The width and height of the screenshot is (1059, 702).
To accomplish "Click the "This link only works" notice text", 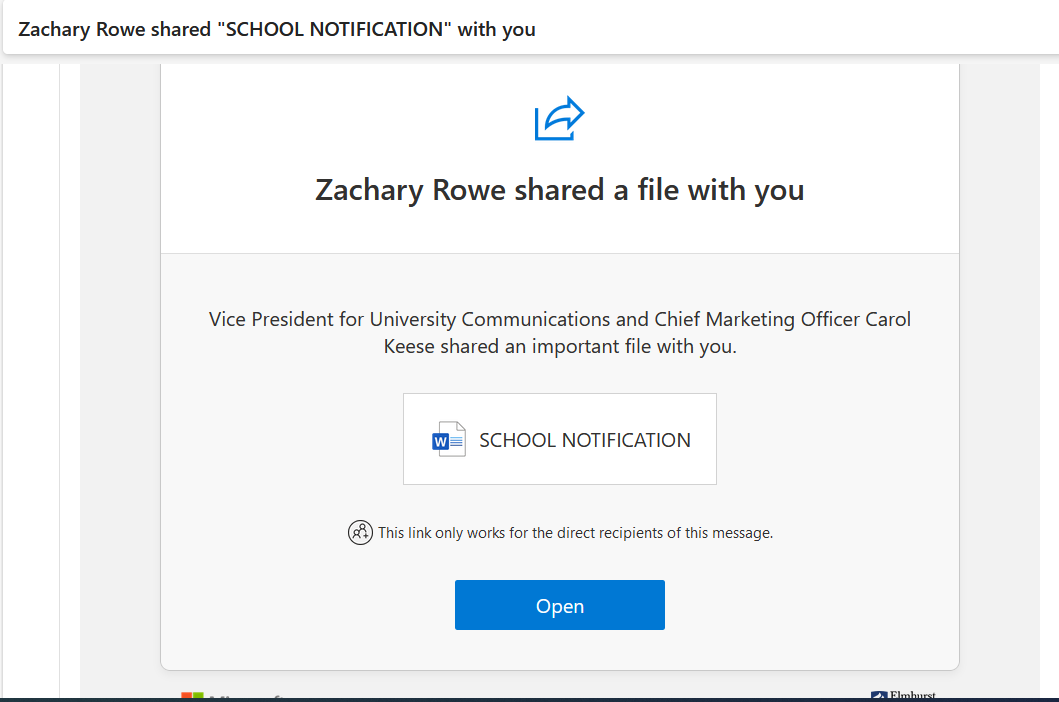I will coord(575,532).
